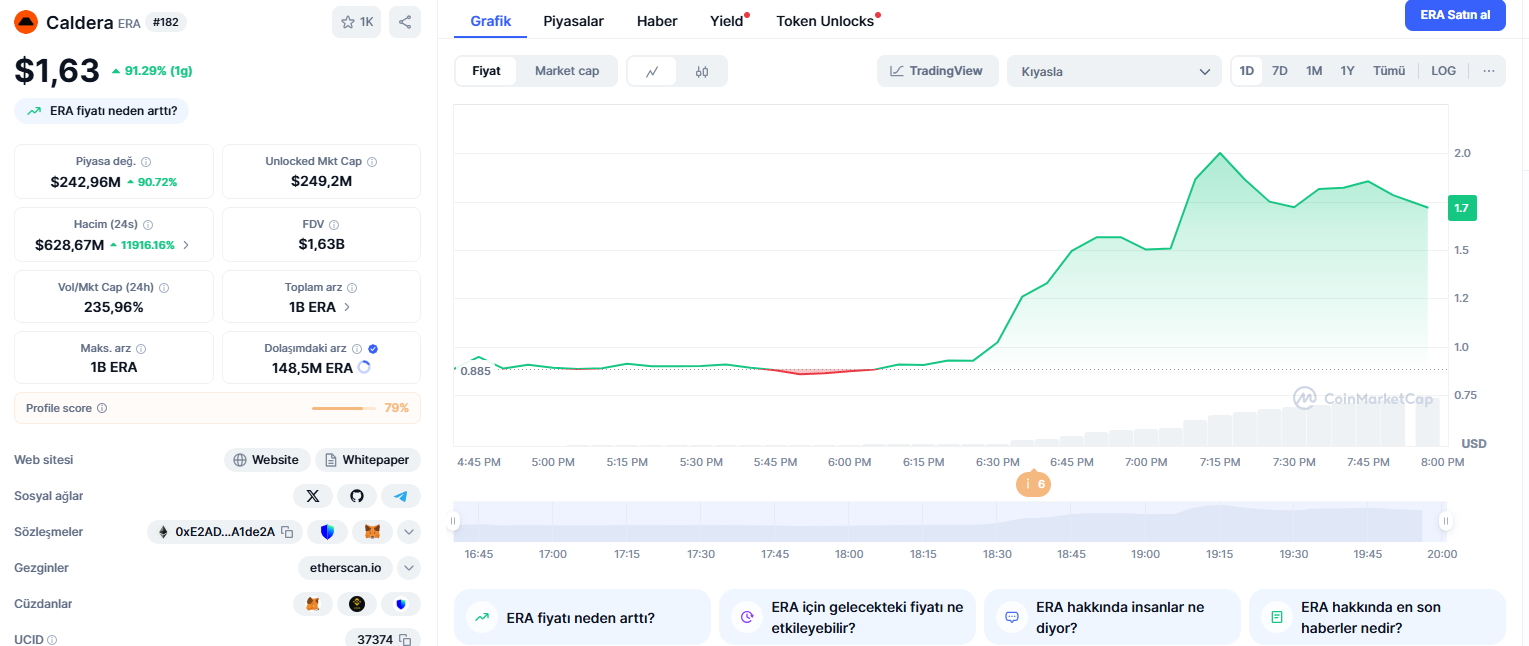Click the info icon beside Unlocked Mkt Cap
The image size is (1529, 646).
372,162
